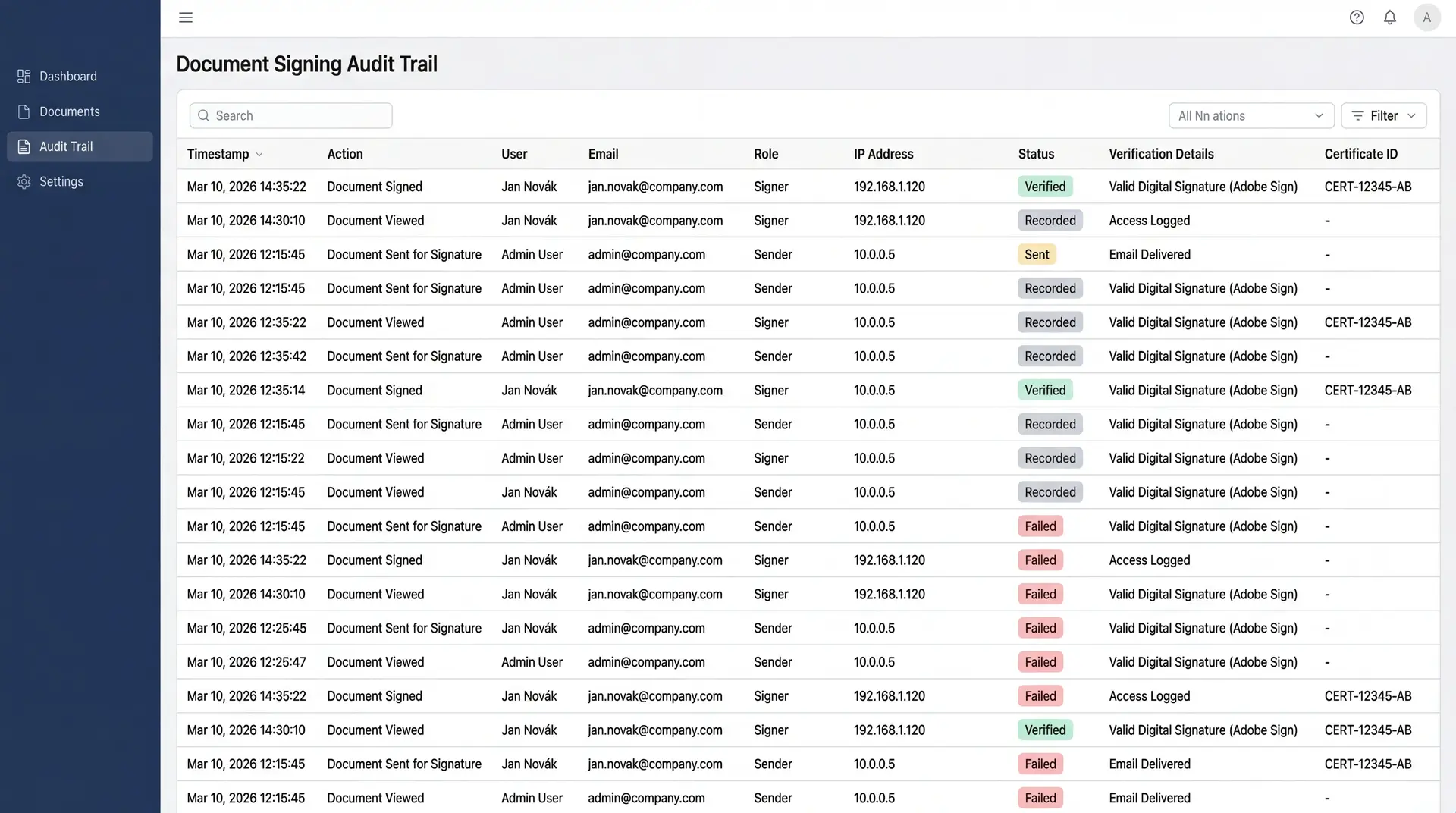Select the Dashboard grid icon in sidebar
This screenshot has width=1456, height=813.
pyautogui.click(x=23, y=76)
